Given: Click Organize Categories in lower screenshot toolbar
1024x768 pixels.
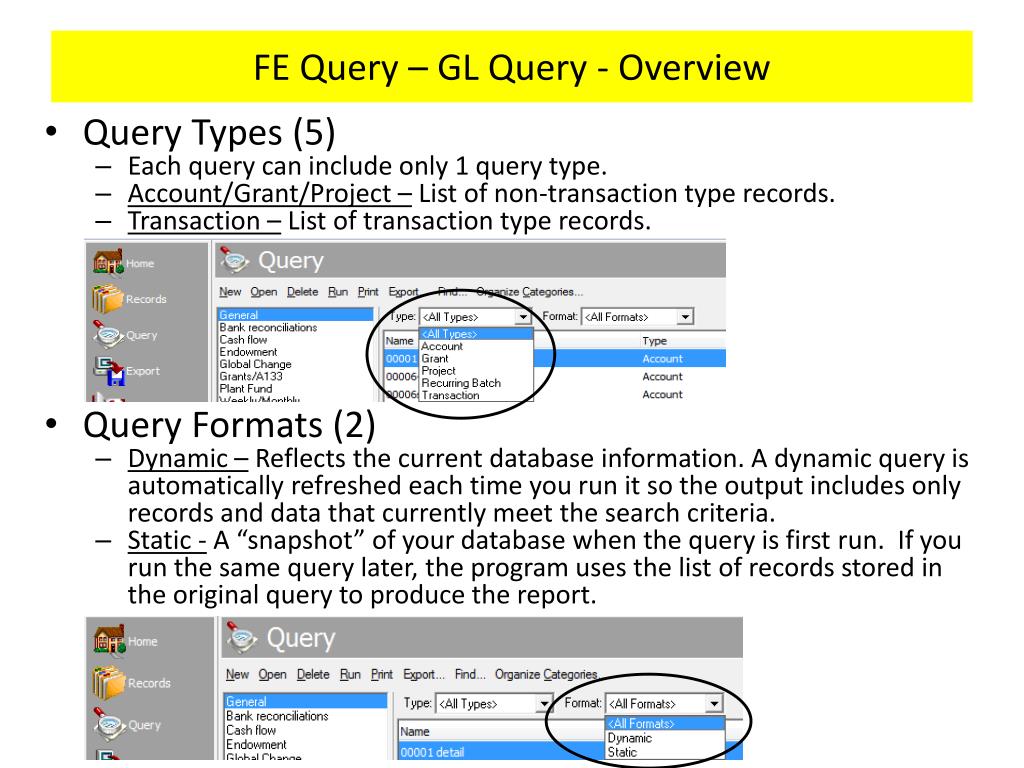Looking at the screenshot, I should coord(546,674).
